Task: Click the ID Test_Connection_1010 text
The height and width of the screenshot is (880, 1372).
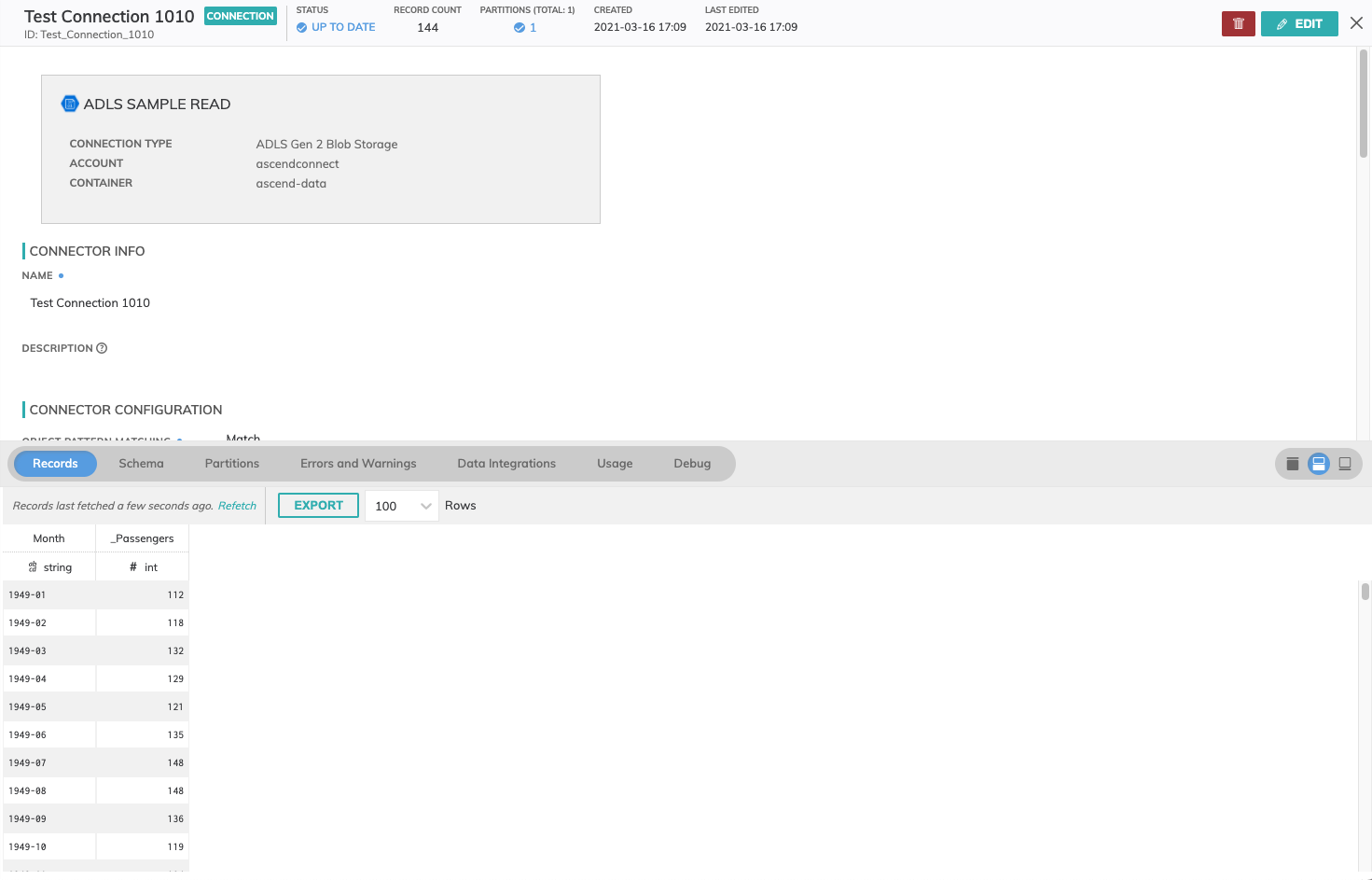Action: tap(89, 35)
